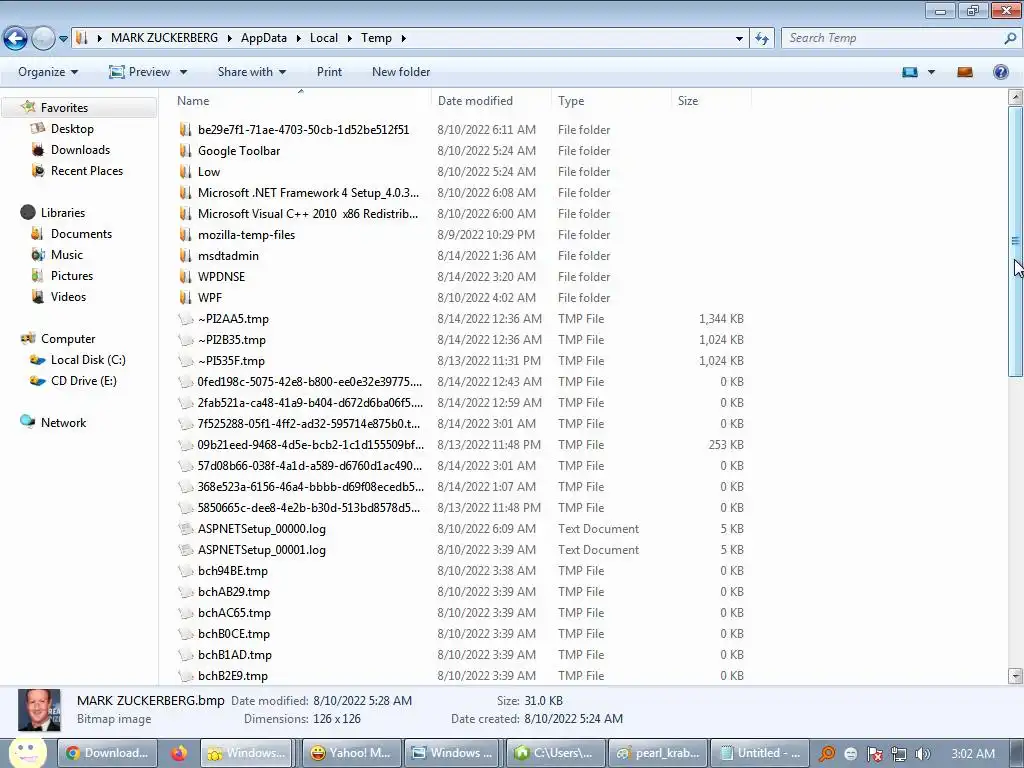
Task: Click the vertical scrollbar thumb
Action: [x=1016, y=241]
